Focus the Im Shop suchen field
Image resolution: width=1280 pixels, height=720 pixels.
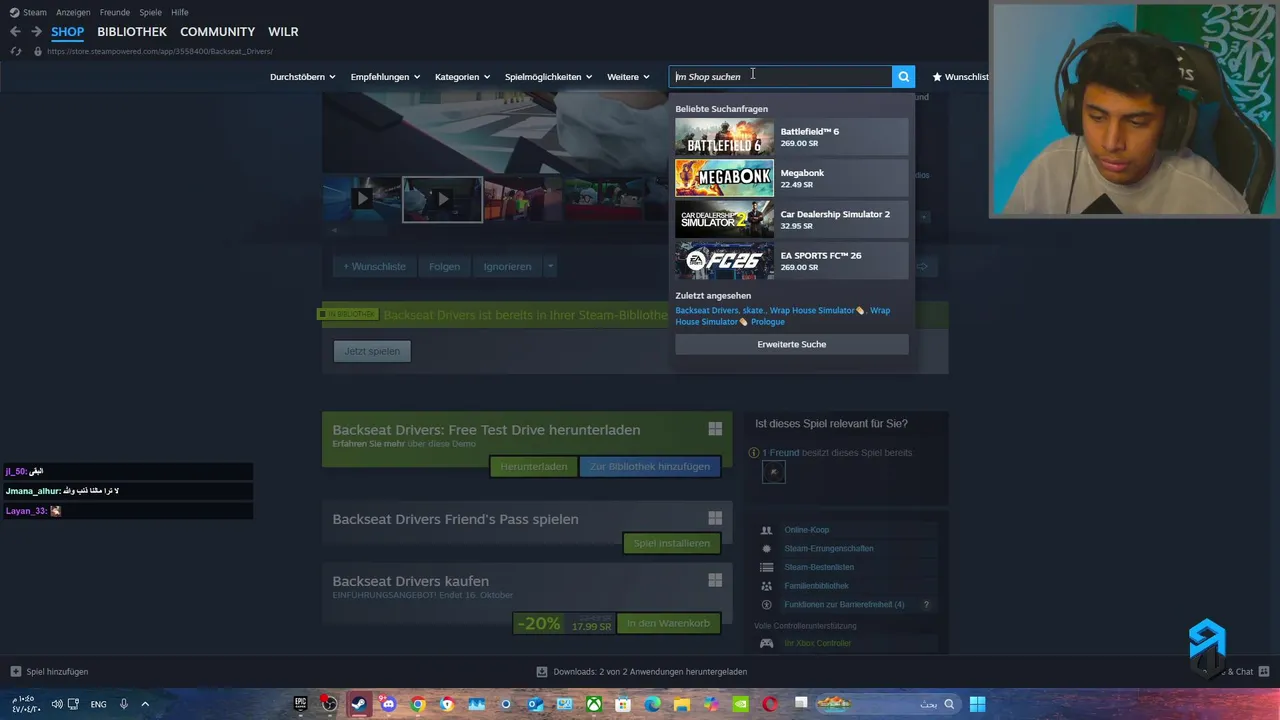coord(780,77)
